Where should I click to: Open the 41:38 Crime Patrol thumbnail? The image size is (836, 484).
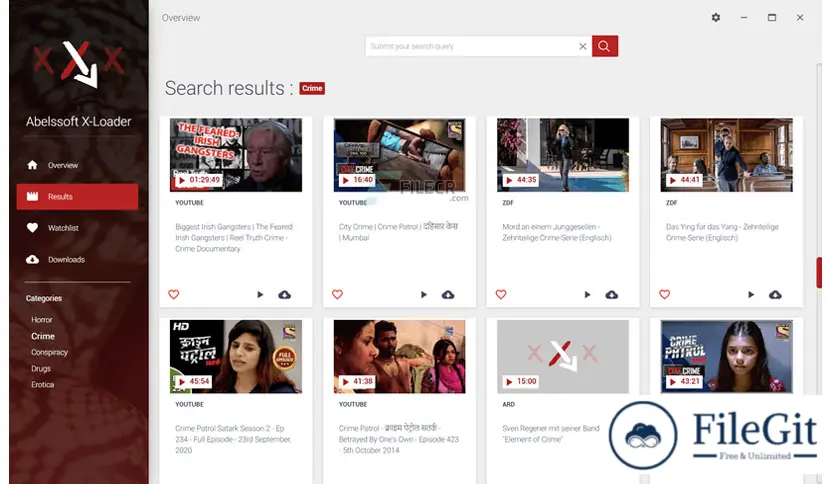click(x=399, y=357)
